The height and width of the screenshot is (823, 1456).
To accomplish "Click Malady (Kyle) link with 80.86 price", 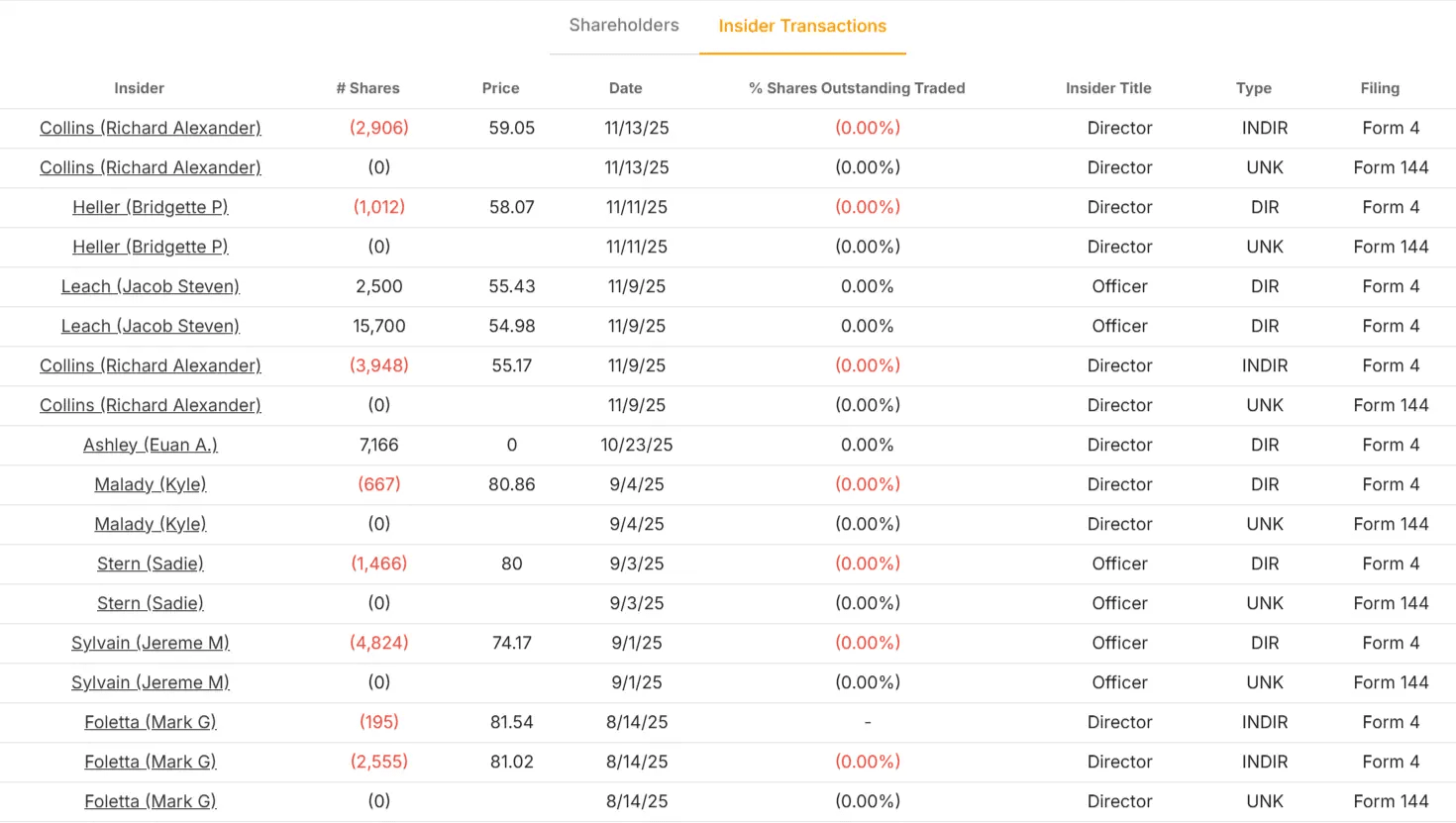I will pyautogui.click(x=151, y=484).
